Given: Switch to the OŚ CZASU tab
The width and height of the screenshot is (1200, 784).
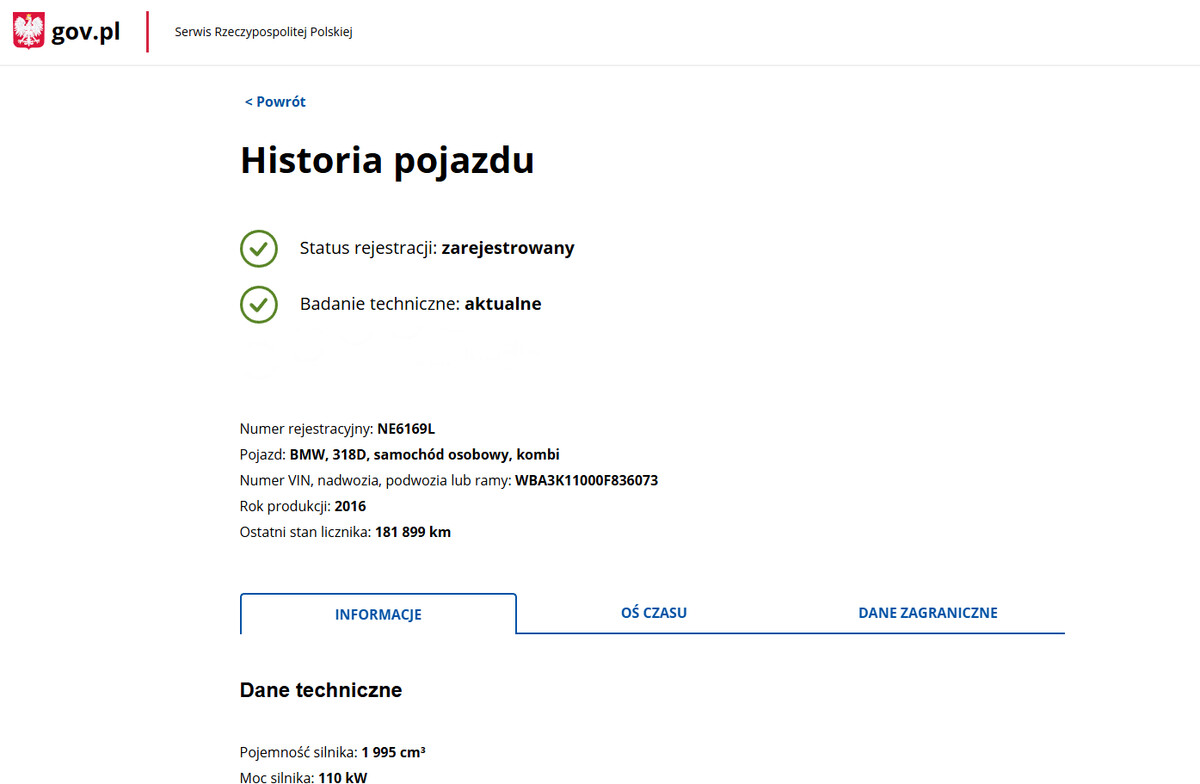Looking at the screenshot, I should pyautogui.click(x=653, y=613).
